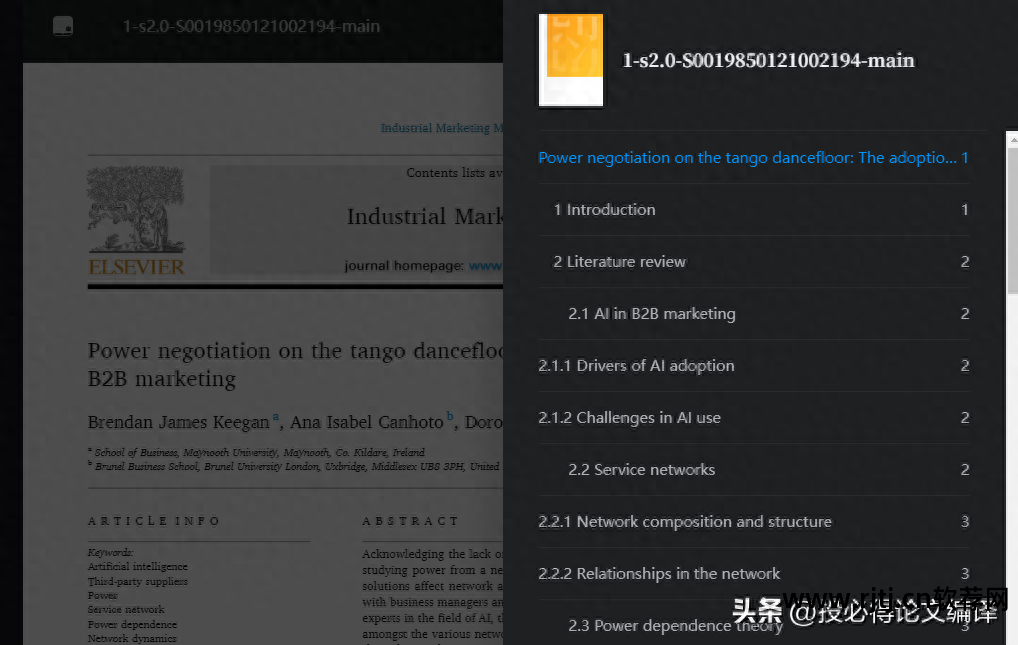Open the document thumbnail preview
Viewport: 1018px width, 645px height.
coord(570,60)
